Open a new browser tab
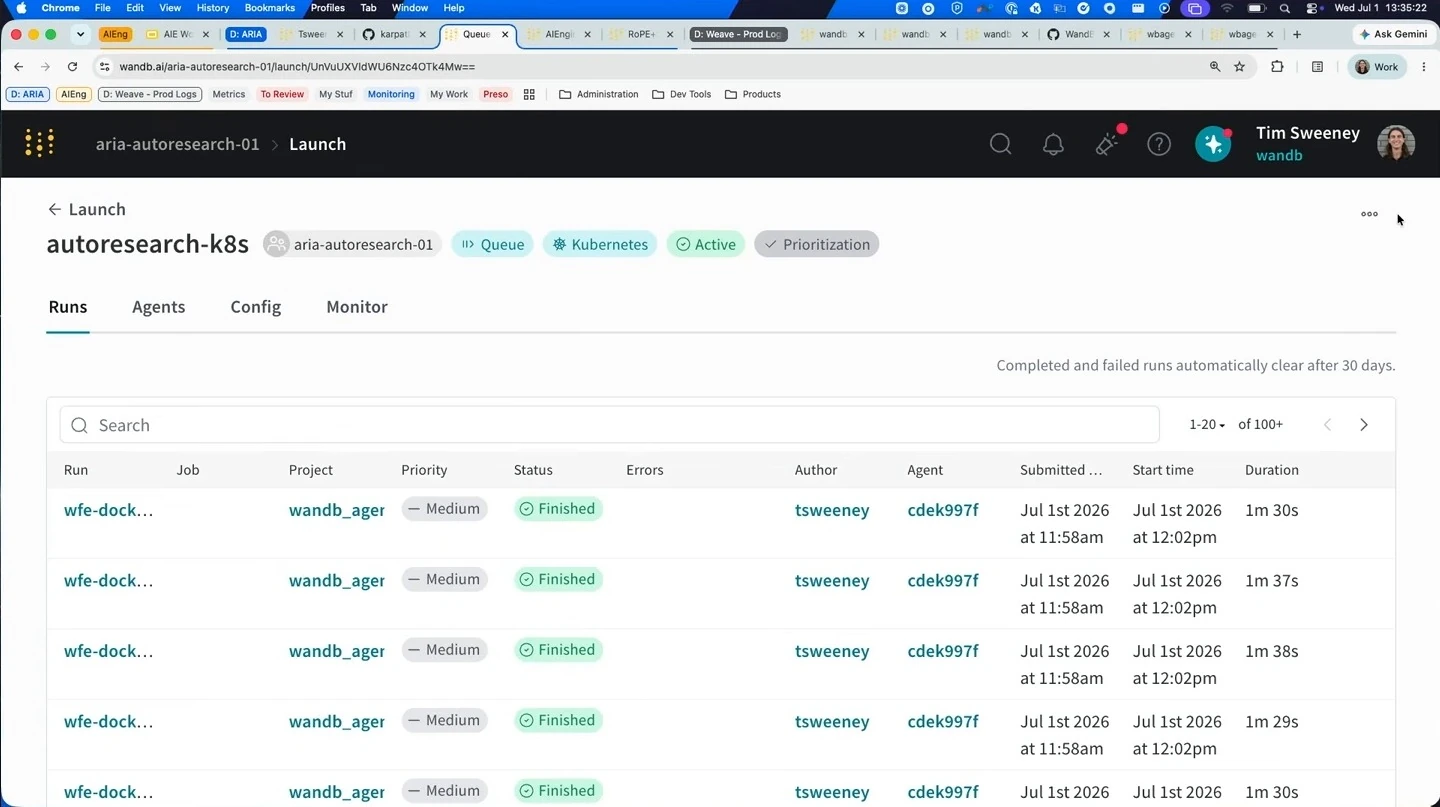 click(1297, 34)
